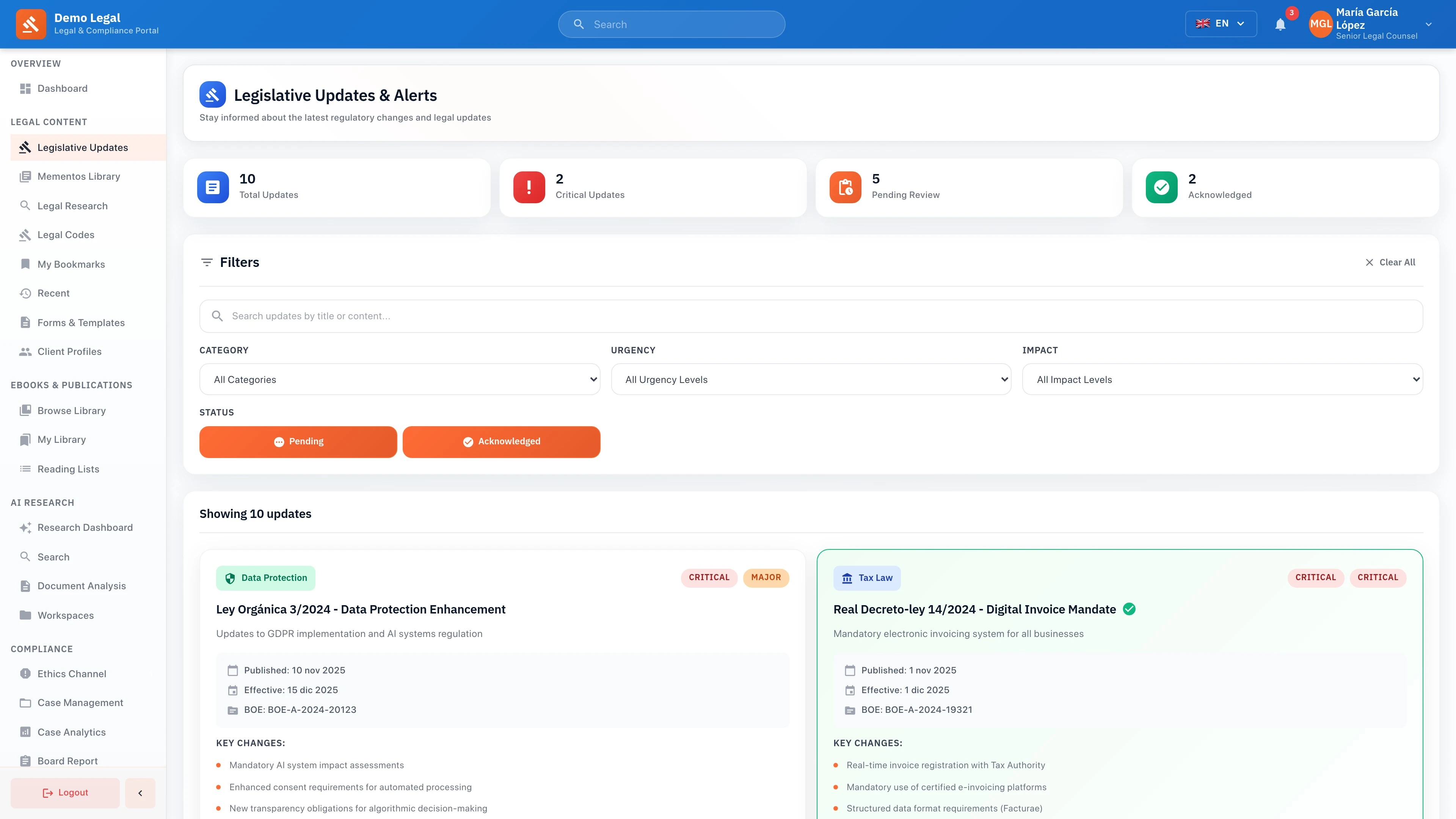Click the Ethics Channel alert icon
The height and width of the screenshot is (819, 1456).
click(25, 674)
